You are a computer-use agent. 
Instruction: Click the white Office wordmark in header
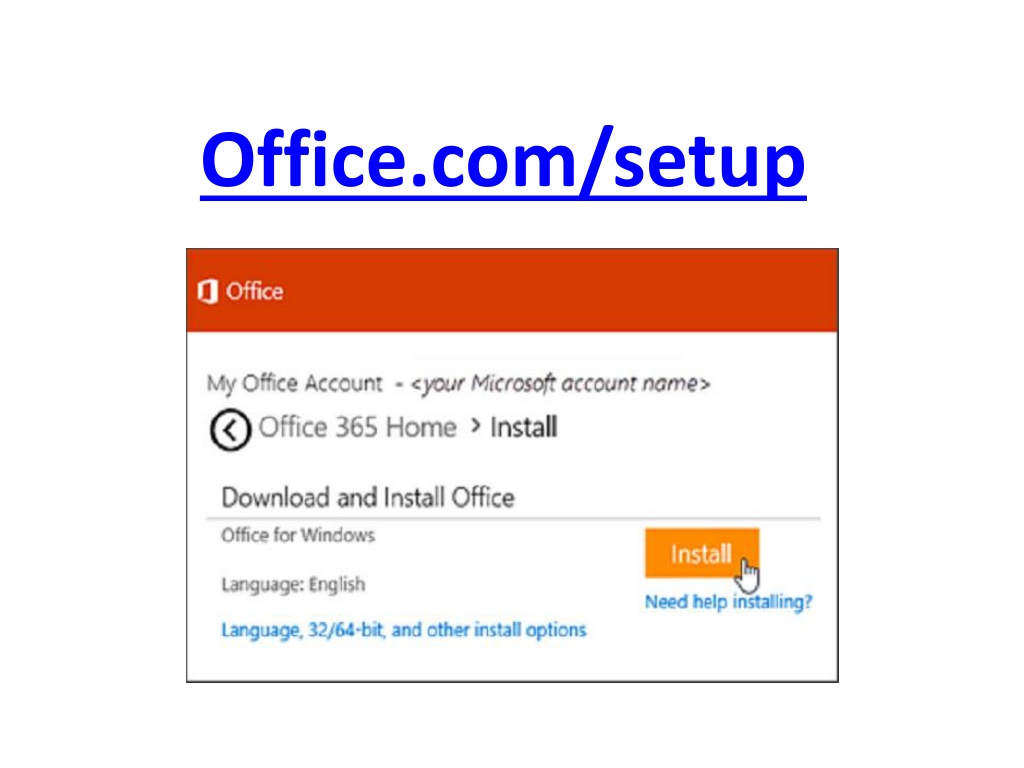[255, 291]
